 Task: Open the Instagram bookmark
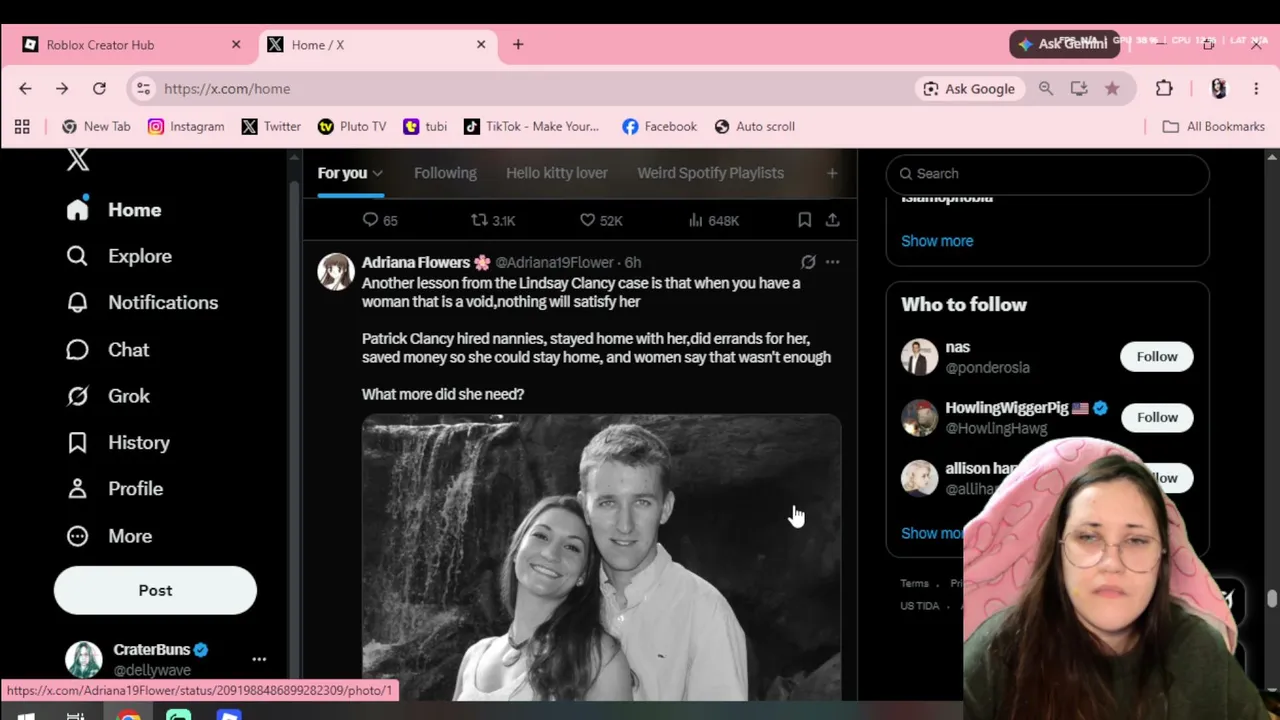(186, 127)
